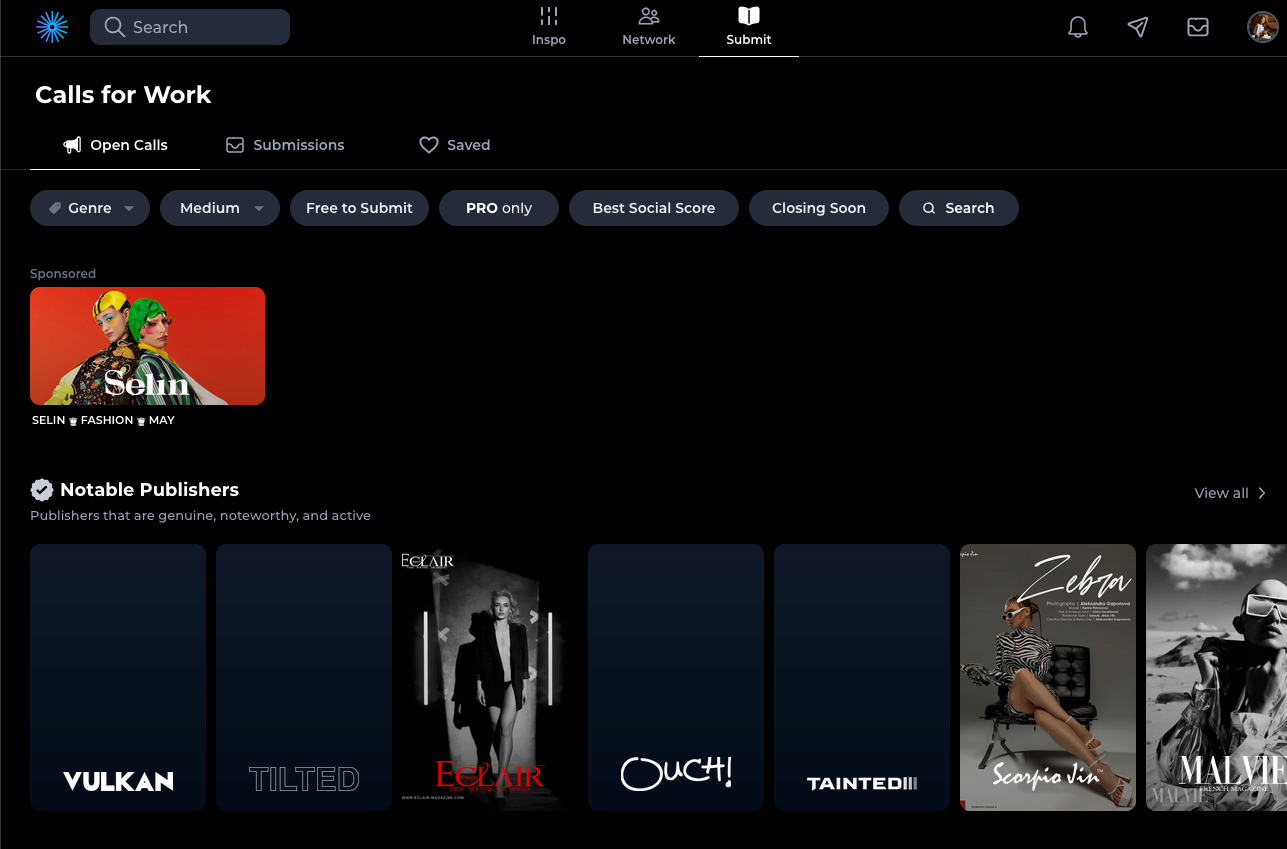1287x849 pixels.
Task: Go to the Inspo section
Action: tap(548, 27)
